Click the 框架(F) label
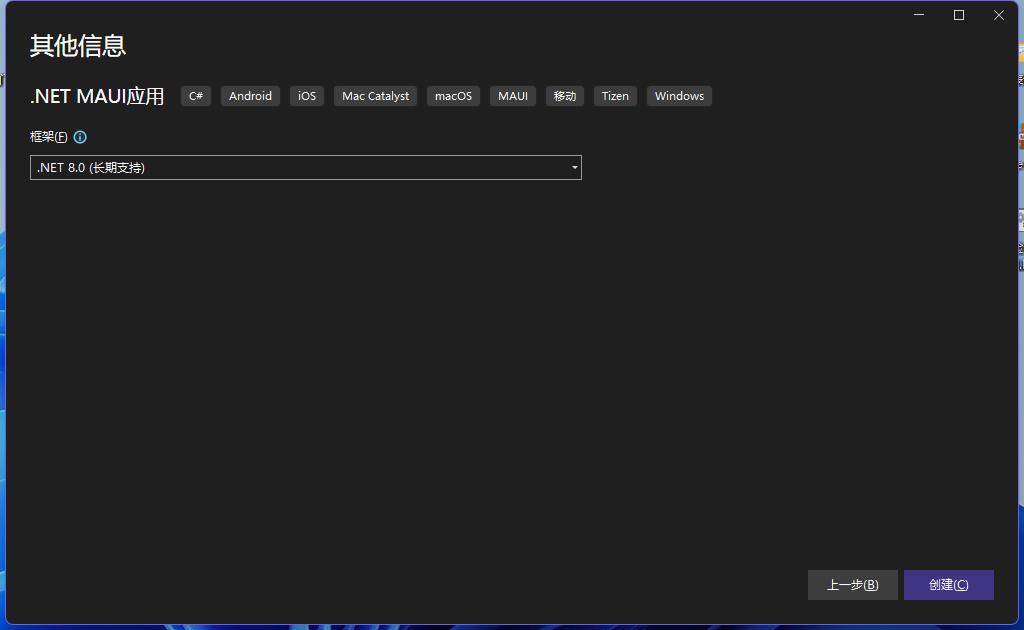 48,137
